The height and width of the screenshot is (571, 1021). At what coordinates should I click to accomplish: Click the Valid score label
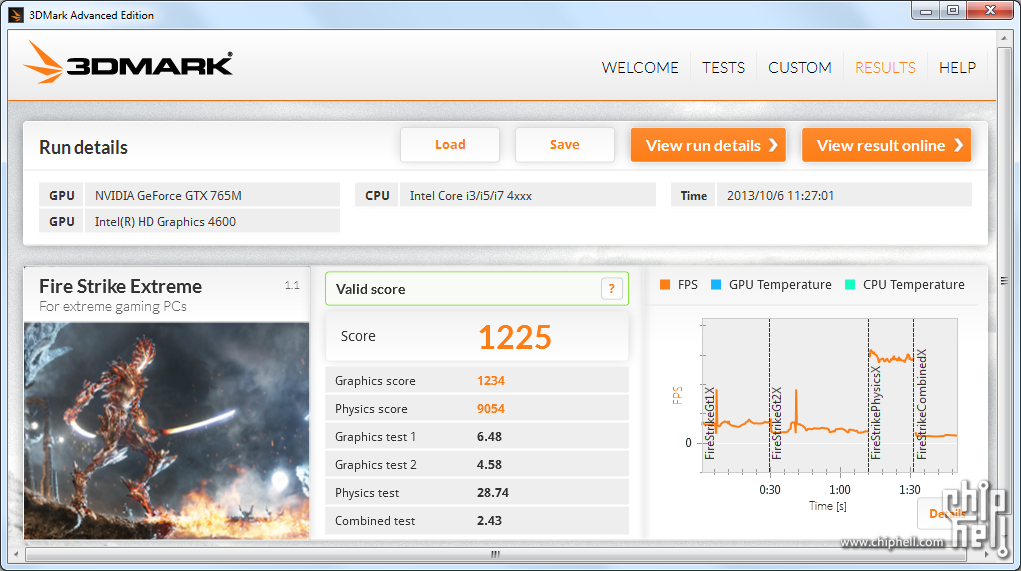[371, 289]
